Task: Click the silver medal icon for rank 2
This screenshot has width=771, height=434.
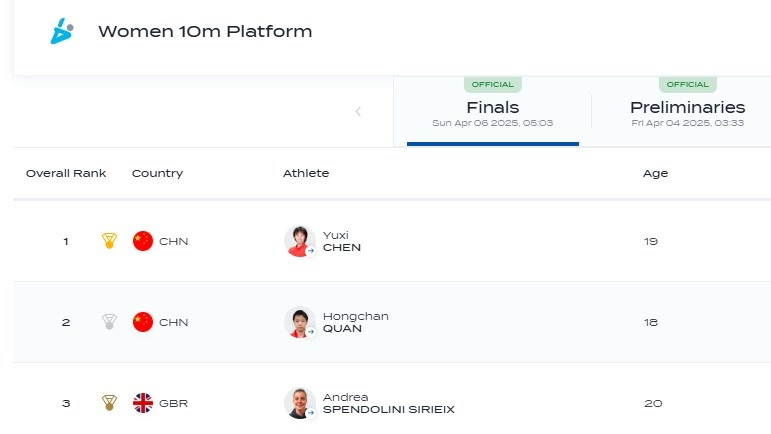Action: 109,322
